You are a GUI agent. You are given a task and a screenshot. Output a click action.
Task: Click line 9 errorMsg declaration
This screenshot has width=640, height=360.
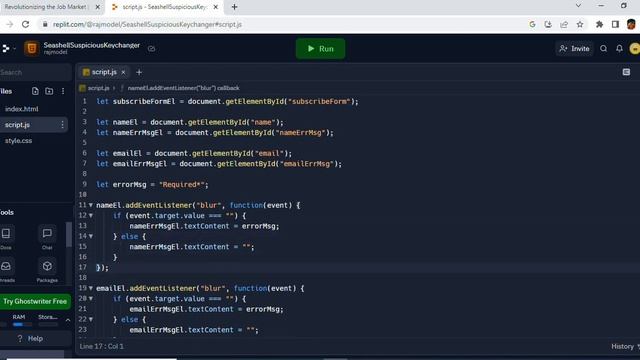point(152,184)
